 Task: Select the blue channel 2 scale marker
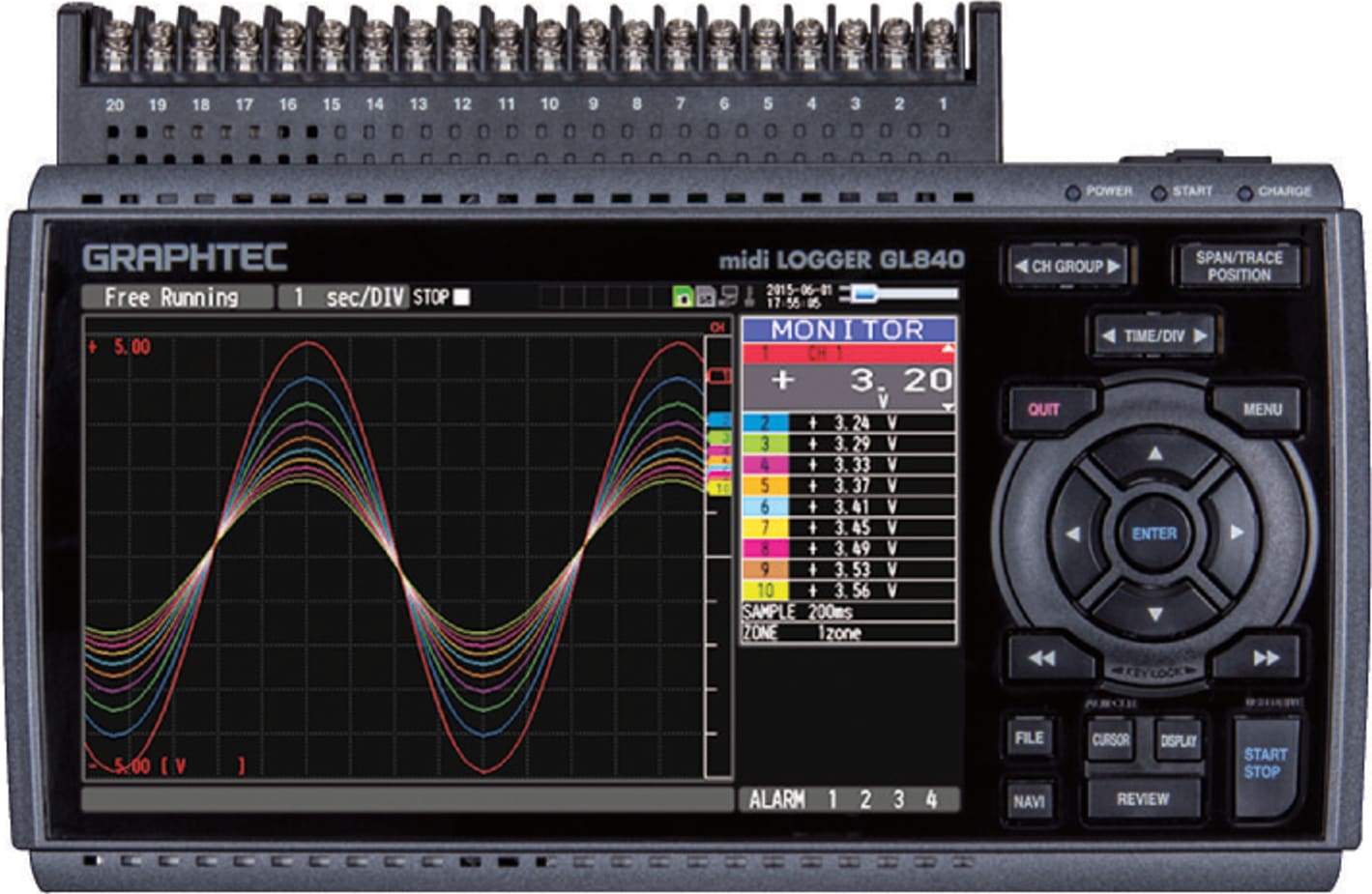coord(720,420)
